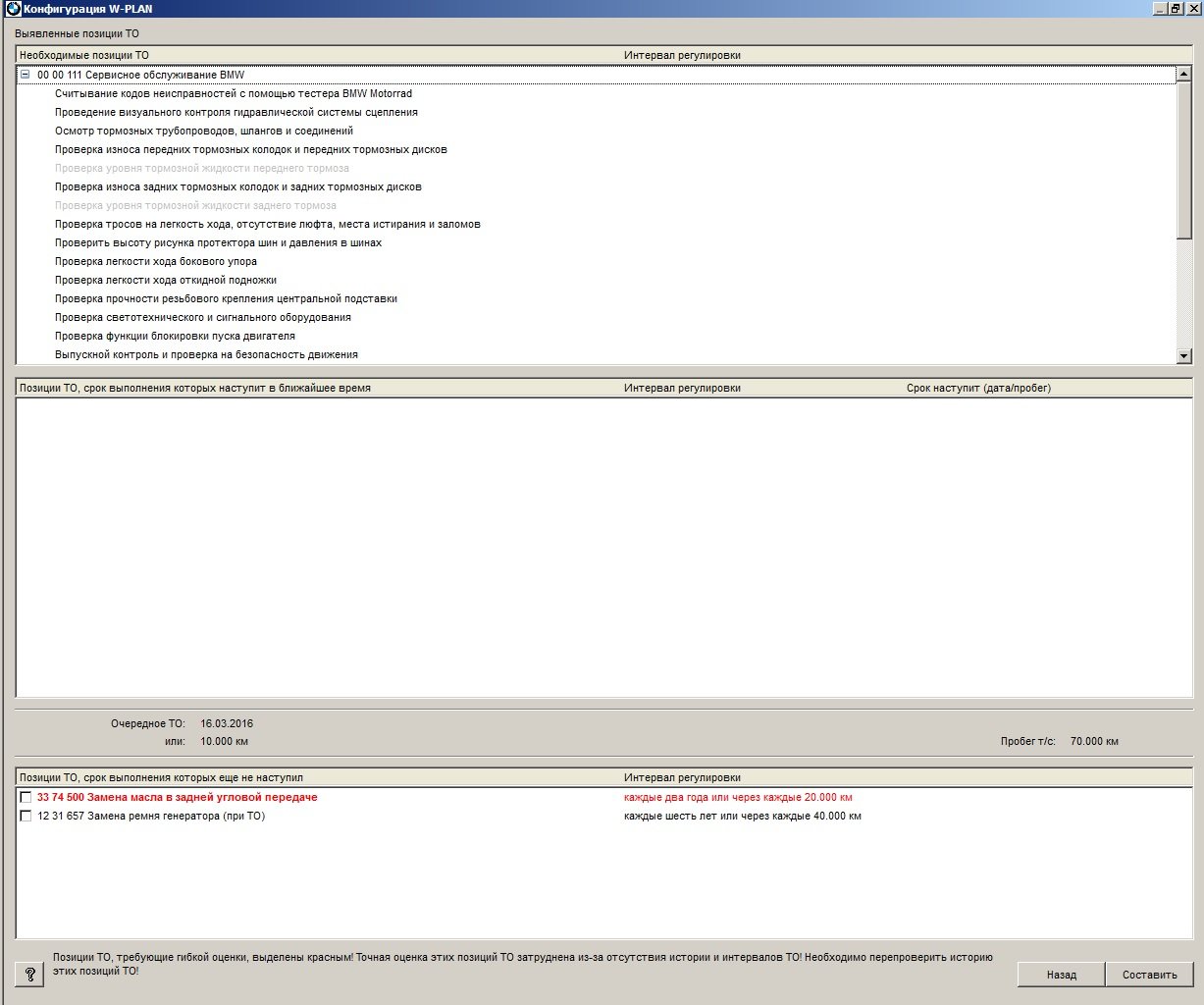Select the hydraulic clutch visual check item

(x=236, y=113)
